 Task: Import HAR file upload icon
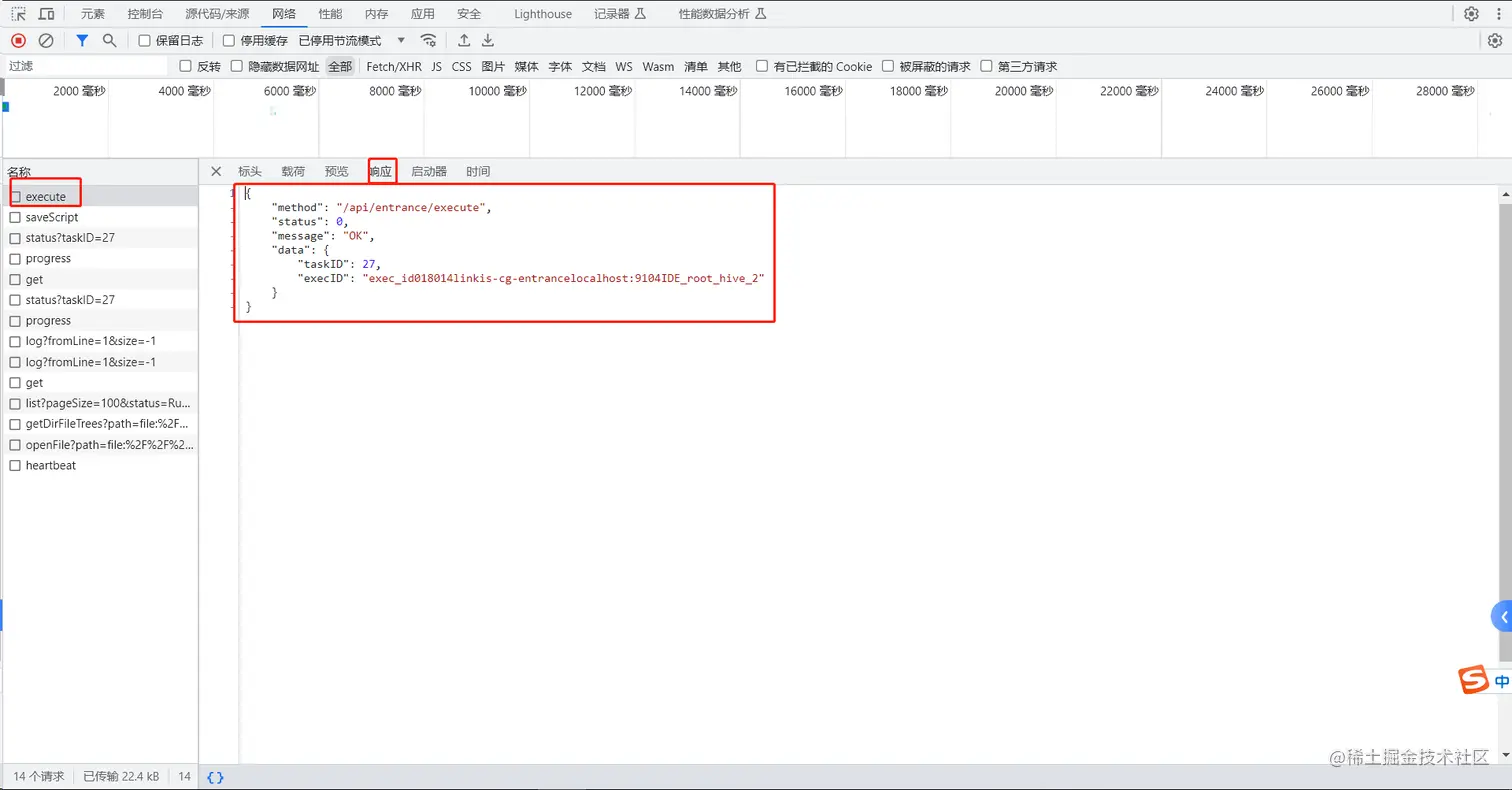point(464,41)
